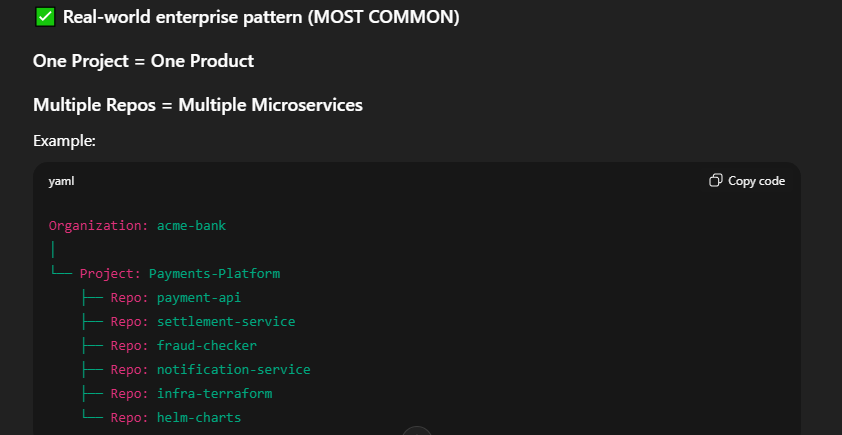The width and height of the screenshot is (842, 435).
Task: Click the infra-terraform repo entry
Action: tap(214, 393)
